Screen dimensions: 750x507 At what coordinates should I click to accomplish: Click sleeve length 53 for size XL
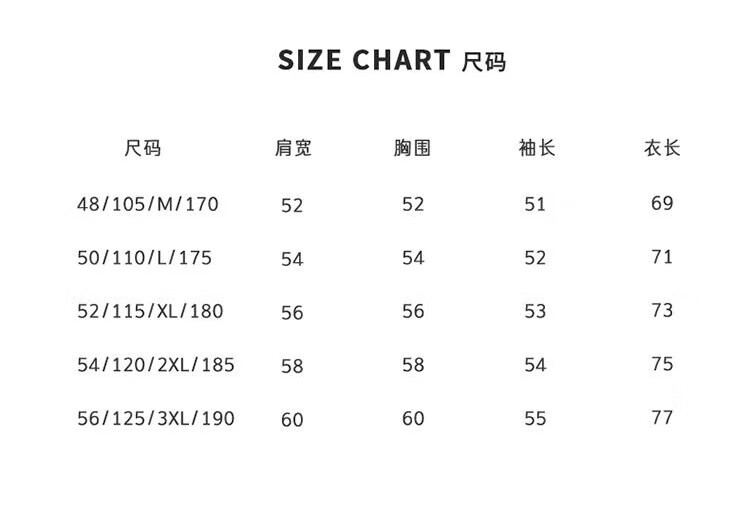tap(535, 311)
